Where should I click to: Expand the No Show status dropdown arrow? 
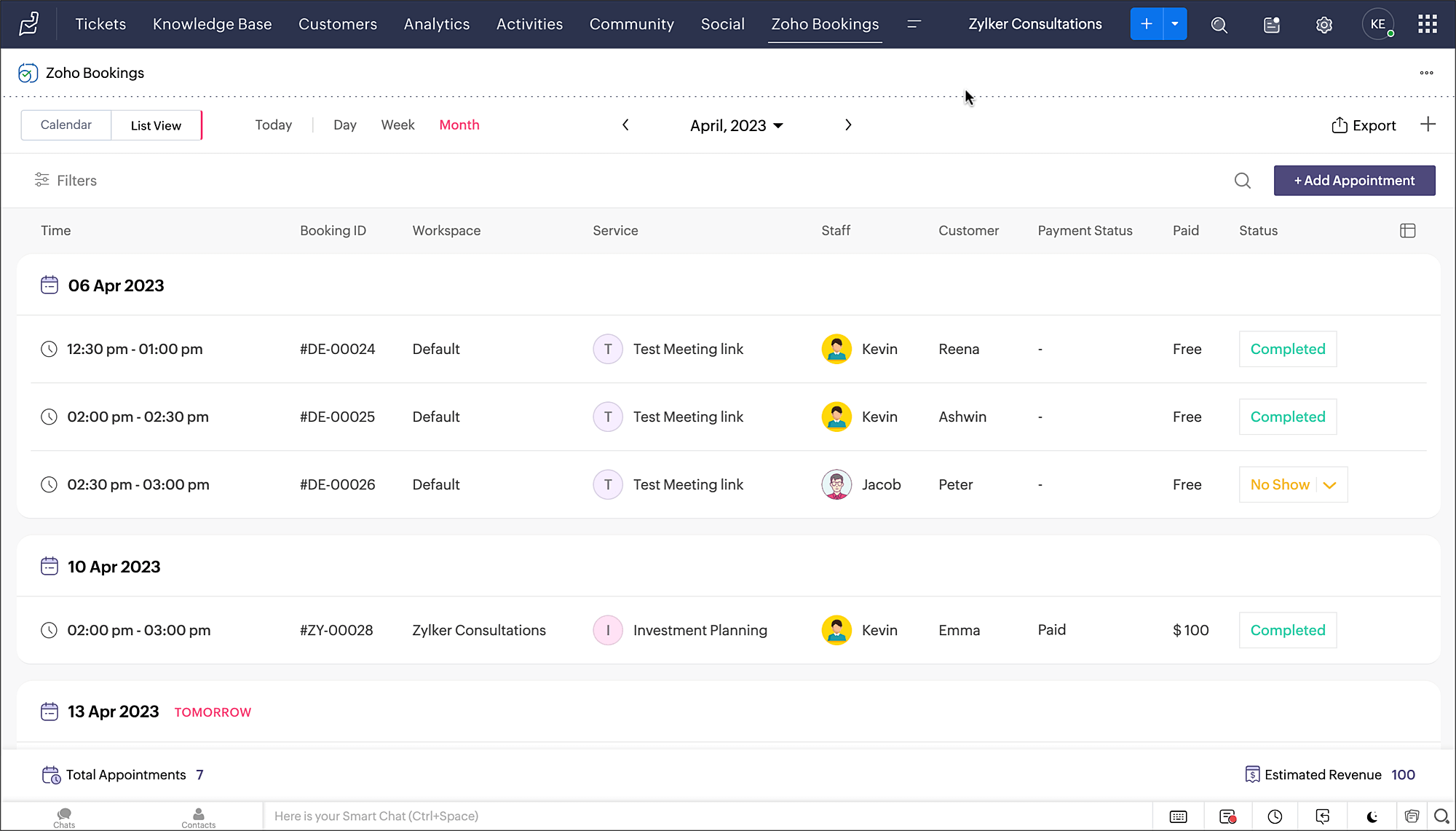[x=1329, y=485]
